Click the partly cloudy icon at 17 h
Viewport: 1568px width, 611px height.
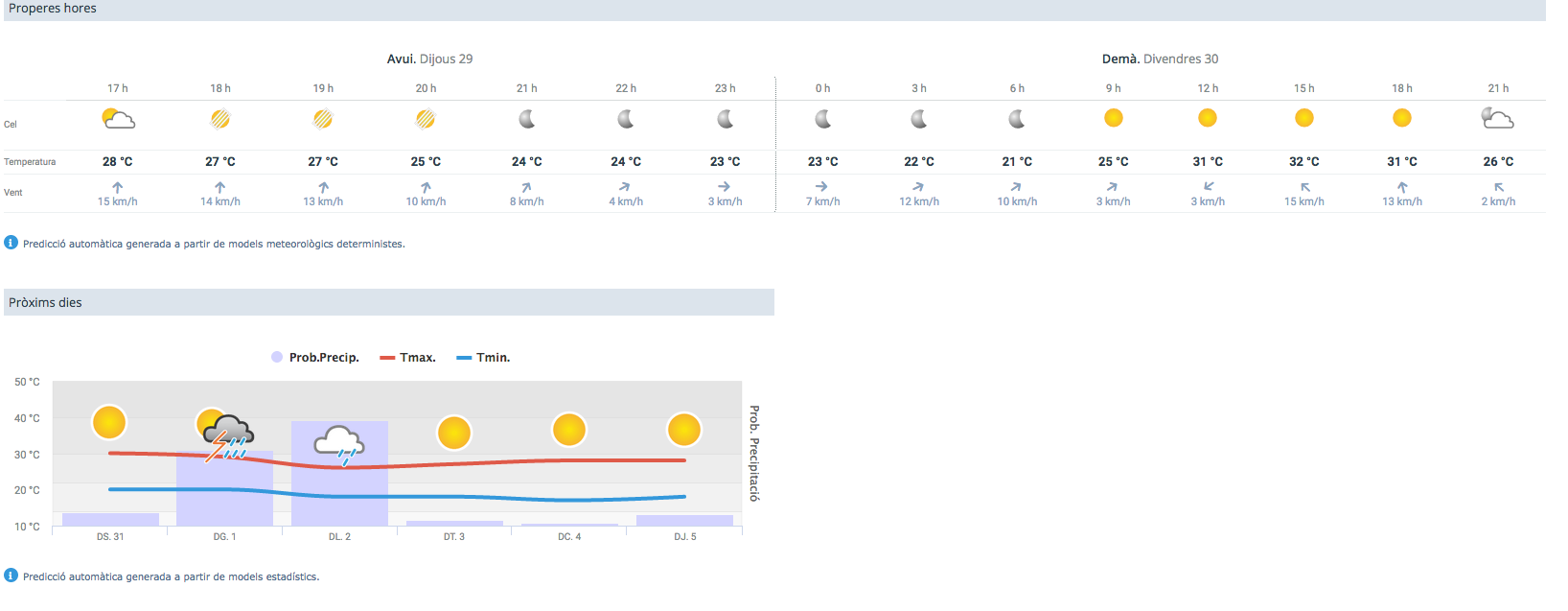[118, 119]
